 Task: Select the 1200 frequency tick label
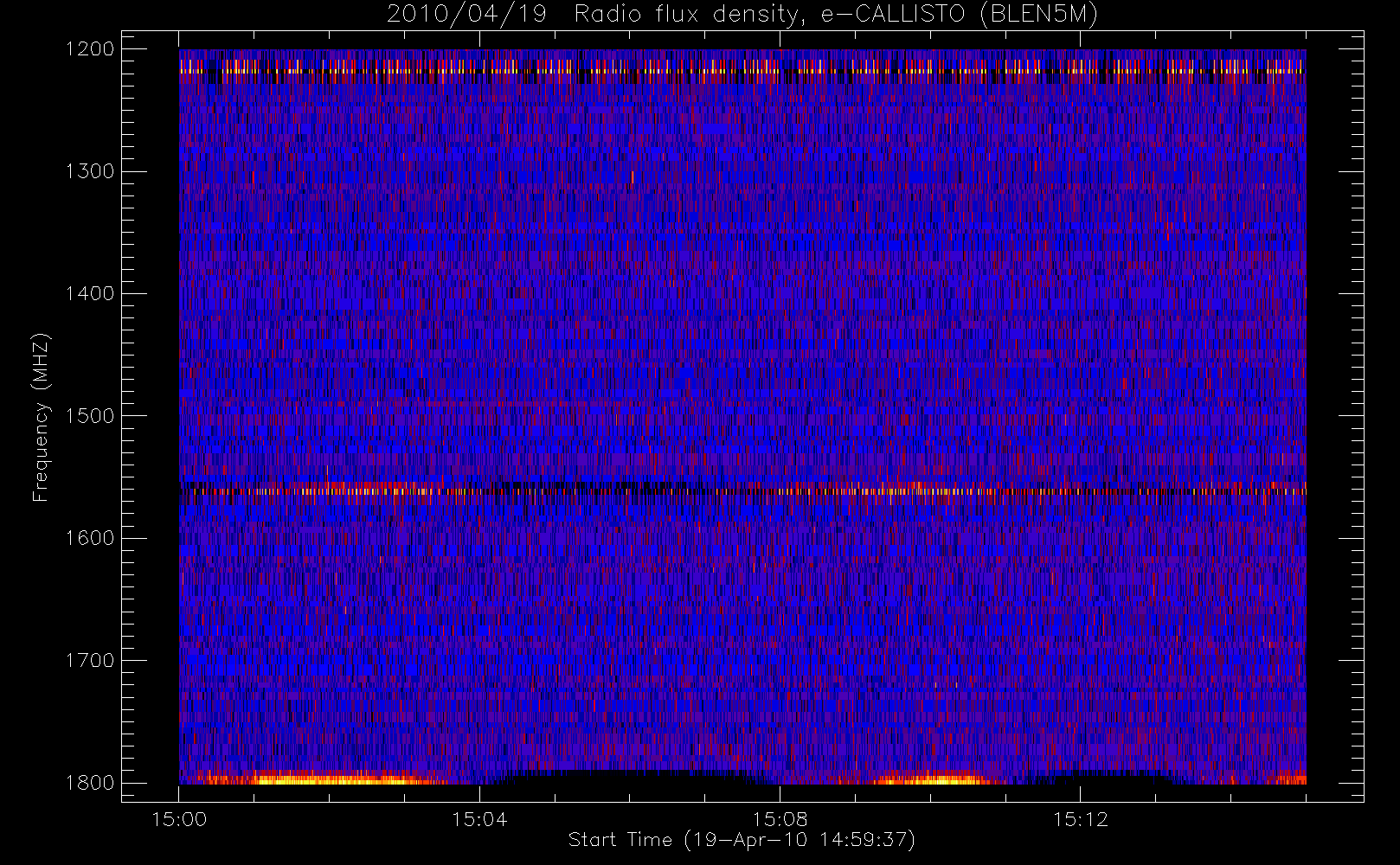[x=90, y=49]
